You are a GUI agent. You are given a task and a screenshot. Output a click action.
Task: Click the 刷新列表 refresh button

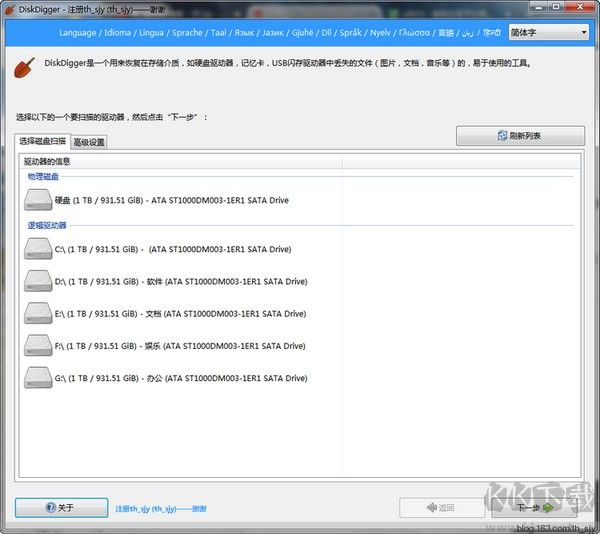(520, 136)
